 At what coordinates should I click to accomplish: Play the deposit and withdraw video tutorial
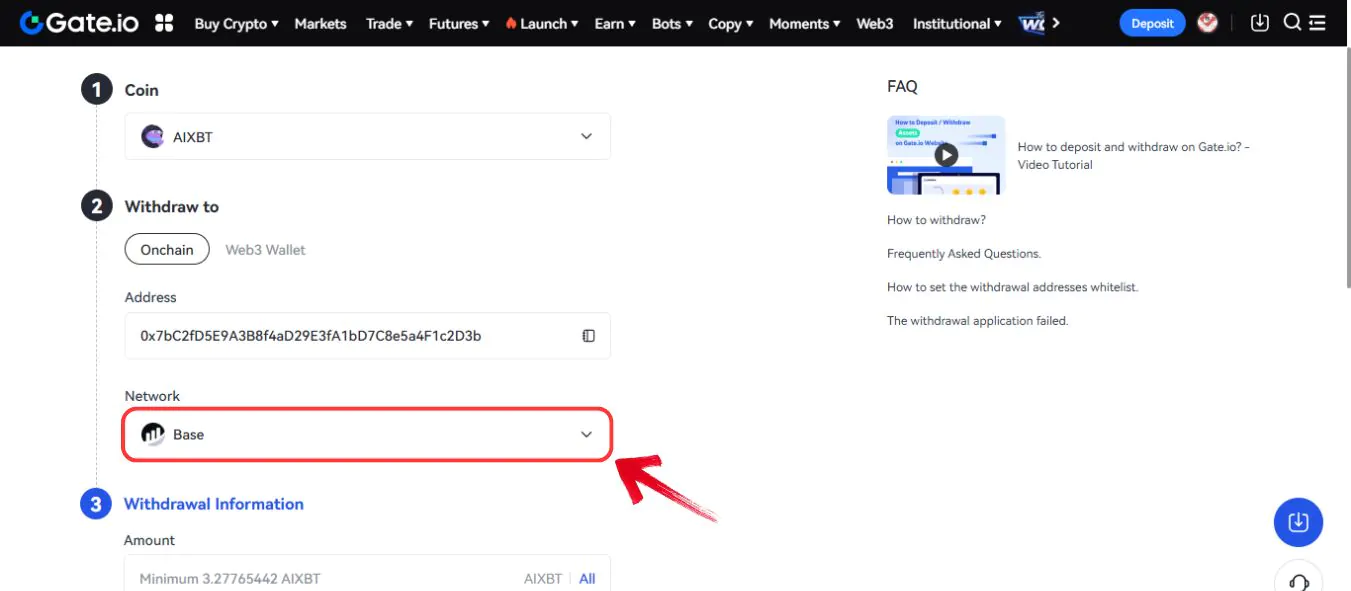(946, 154)
